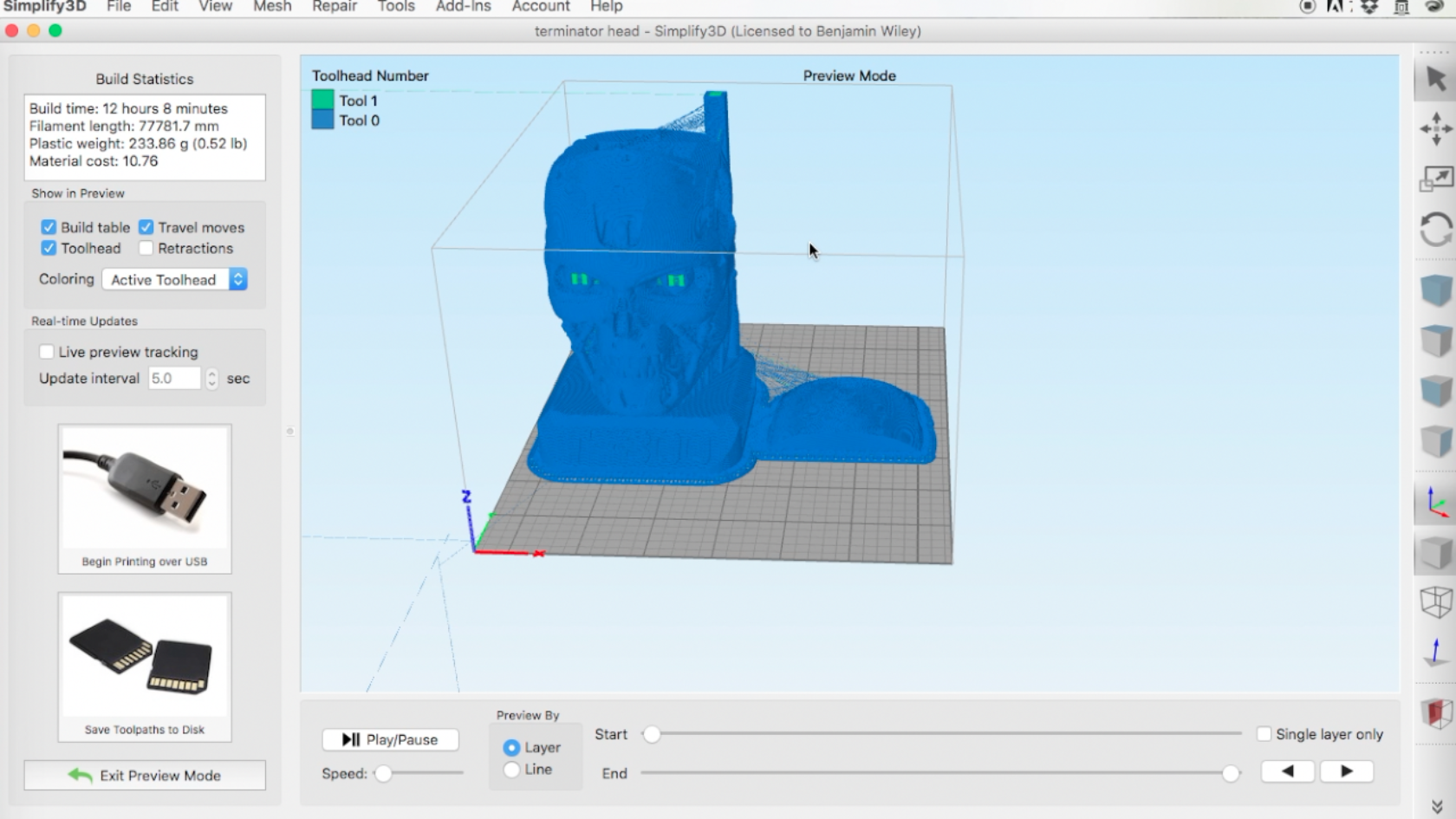Click the End layer slider handle
The image size is (1456, 819).
(1230, 773)
